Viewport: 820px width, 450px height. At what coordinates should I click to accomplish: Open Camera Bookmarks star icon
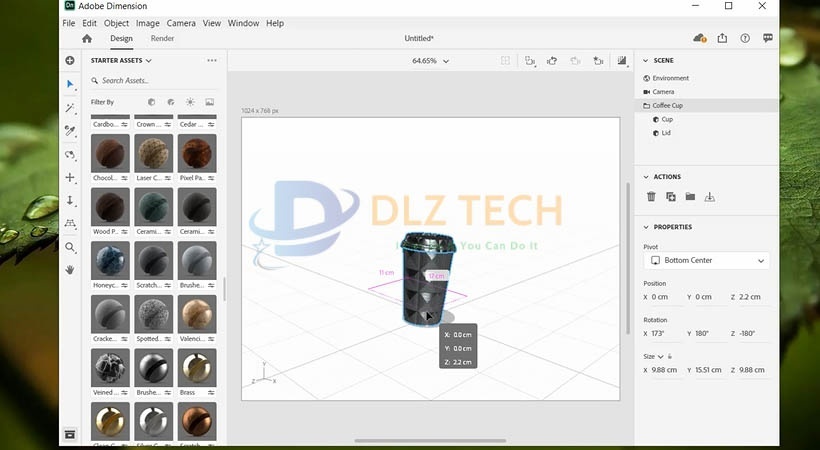[x=598, y=61]
